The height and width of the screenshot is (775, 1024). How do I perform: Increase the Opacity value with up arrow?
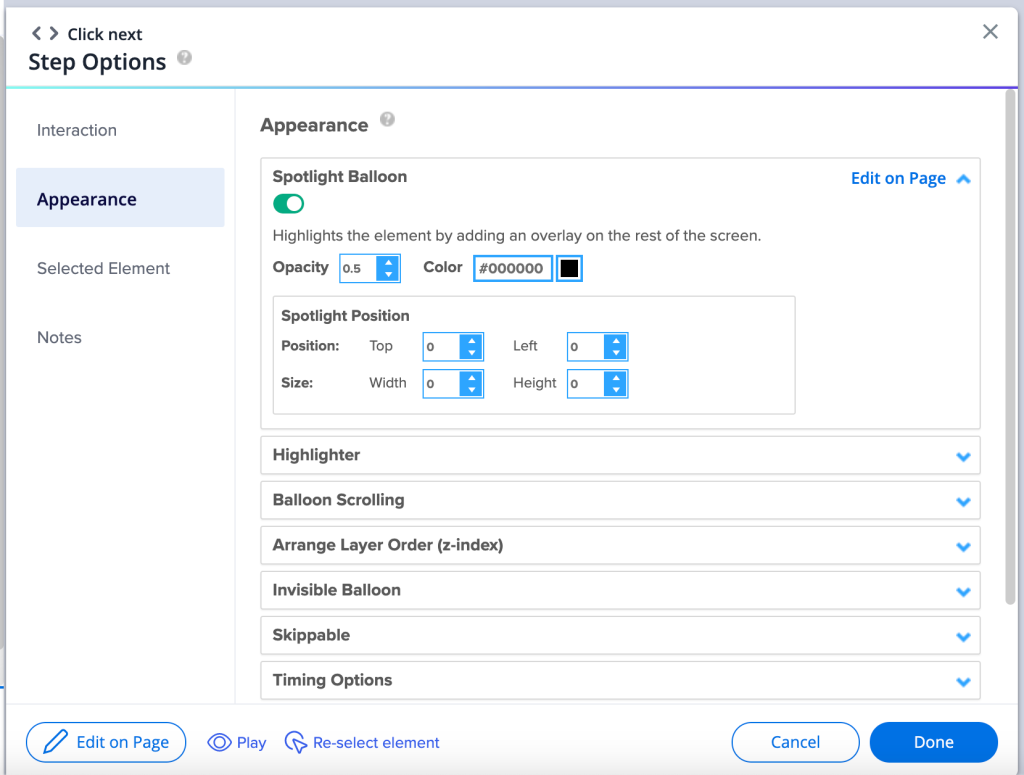(x=388, y=262)
